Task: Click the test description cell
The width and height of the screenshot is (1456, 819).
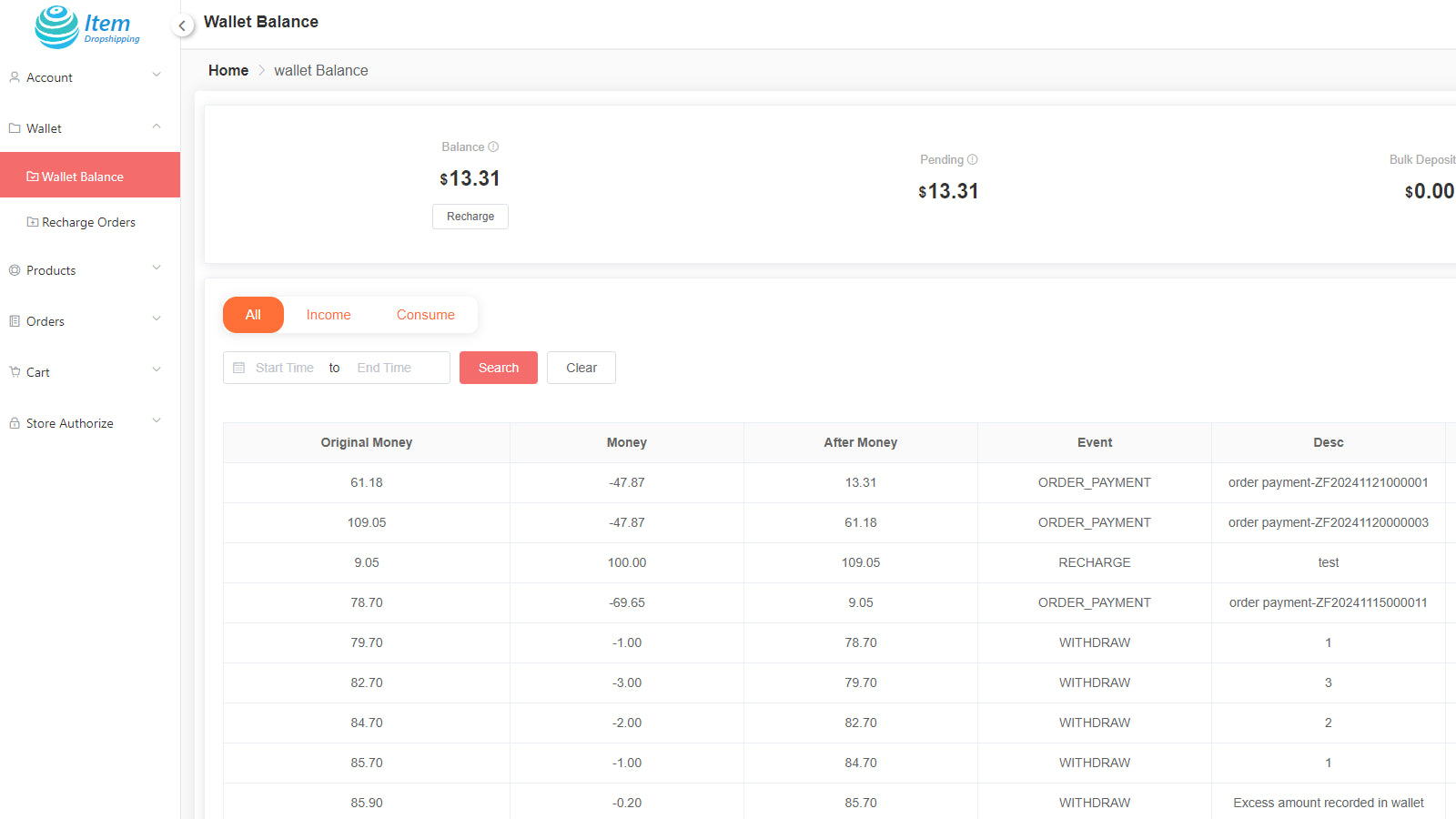Action: coord(1329,562)
